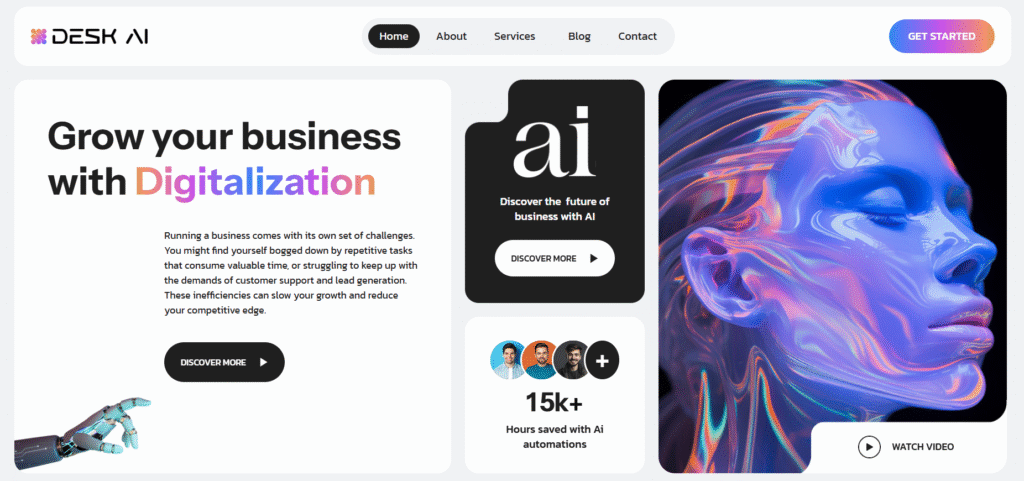The width and height of the screenshot is (1024, 481).
Task: Click the robotic hand image
Action: coord(82,432)
